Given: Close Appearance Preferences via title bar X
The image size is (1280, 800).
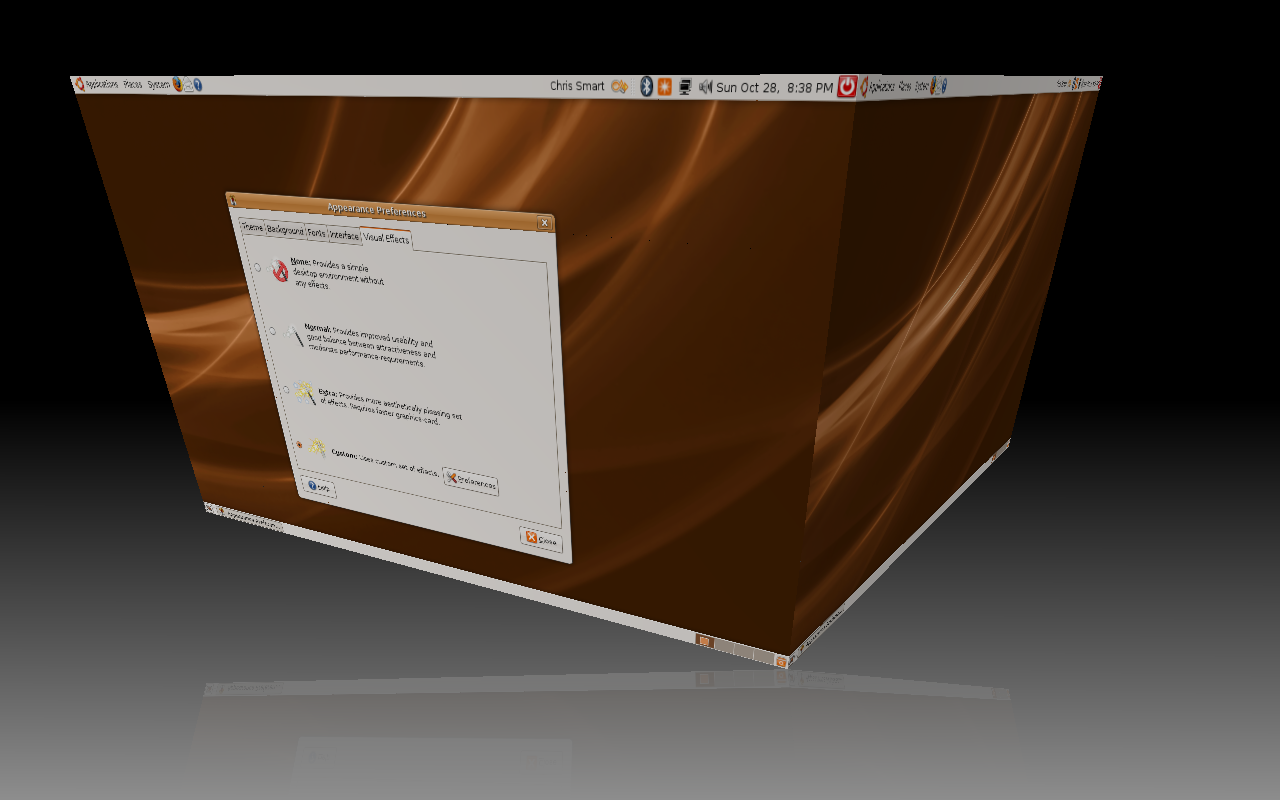Looking at the screenshot, I should pos(543,223).
